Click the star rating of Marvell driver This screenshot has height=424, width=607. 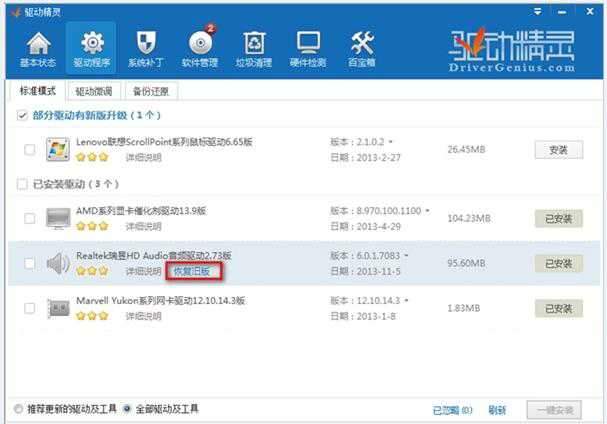pos(92,316)
